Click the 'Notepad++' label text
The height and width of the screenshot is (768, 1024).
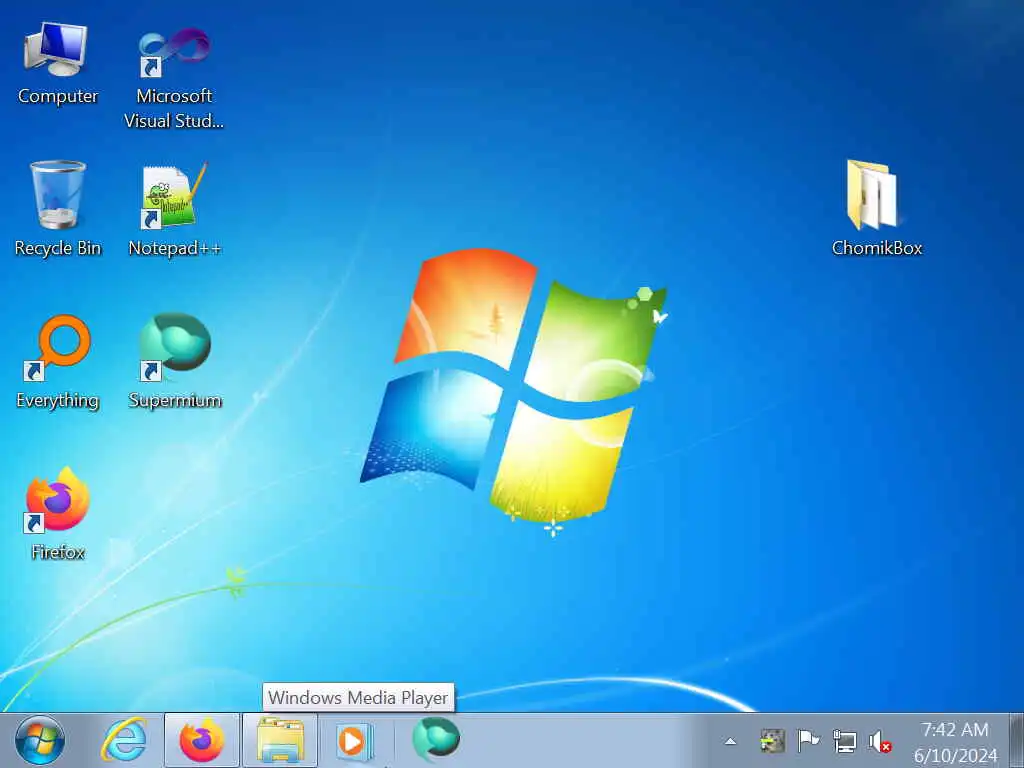click(x=175, y=248)
